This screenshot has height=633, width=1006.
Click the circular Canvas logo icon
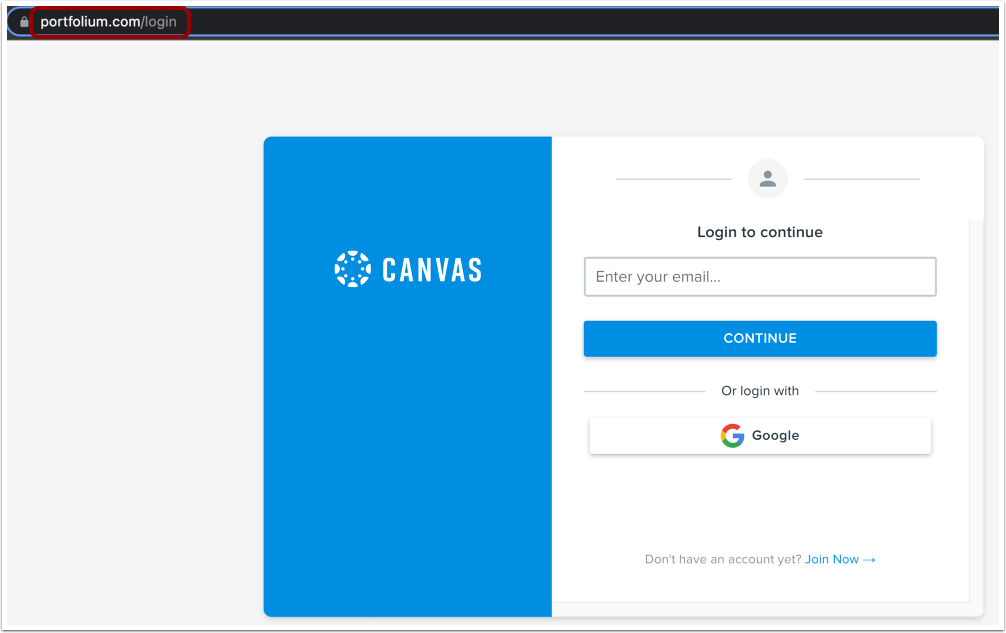coord(352,269)
